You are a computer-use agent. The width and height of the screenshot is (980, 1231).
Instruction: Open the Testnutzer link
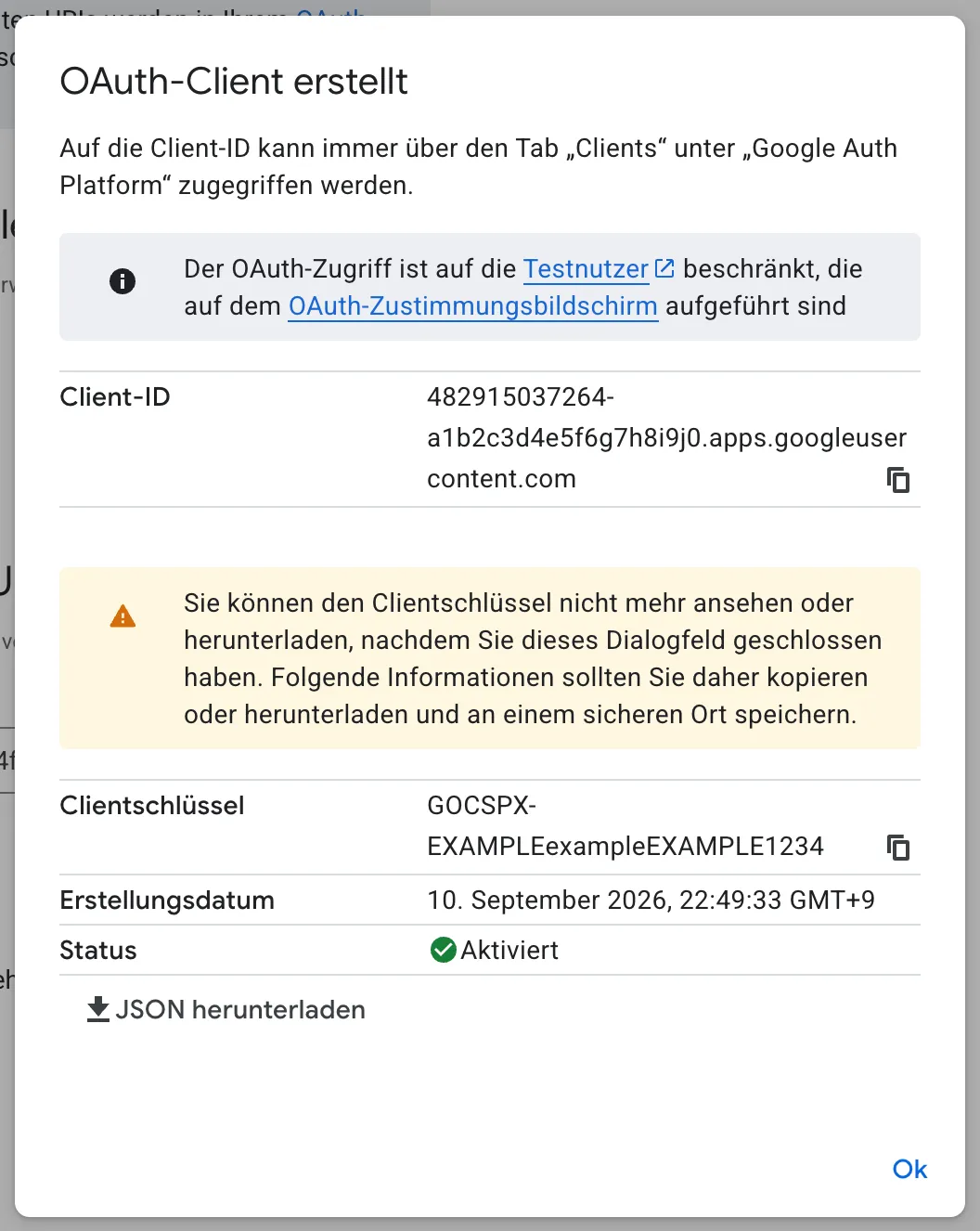tap(586, 269)
